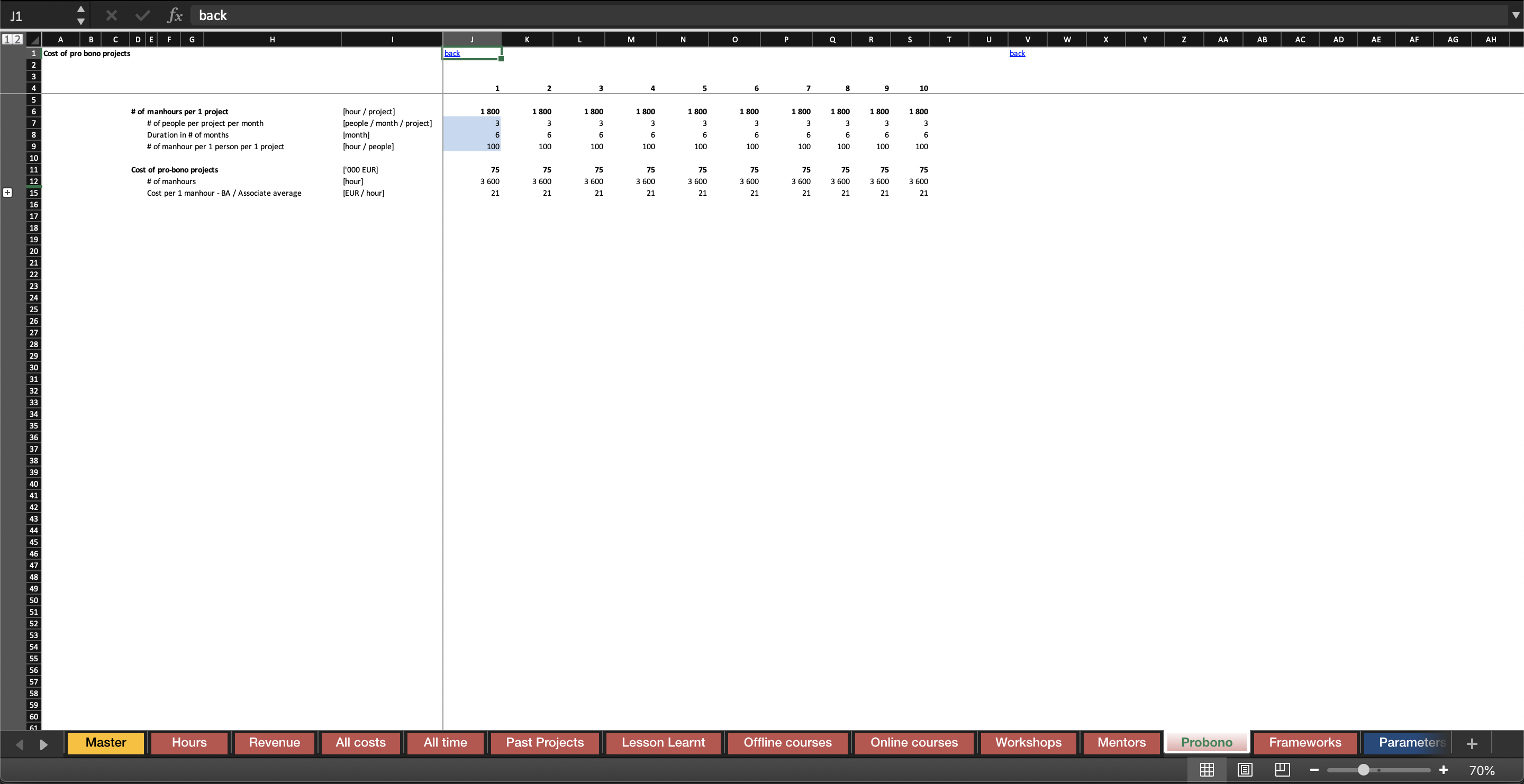Go to the Past Projects sheet tab
This screenshot has height=784, width=1524.
click(x=545, y=743)
